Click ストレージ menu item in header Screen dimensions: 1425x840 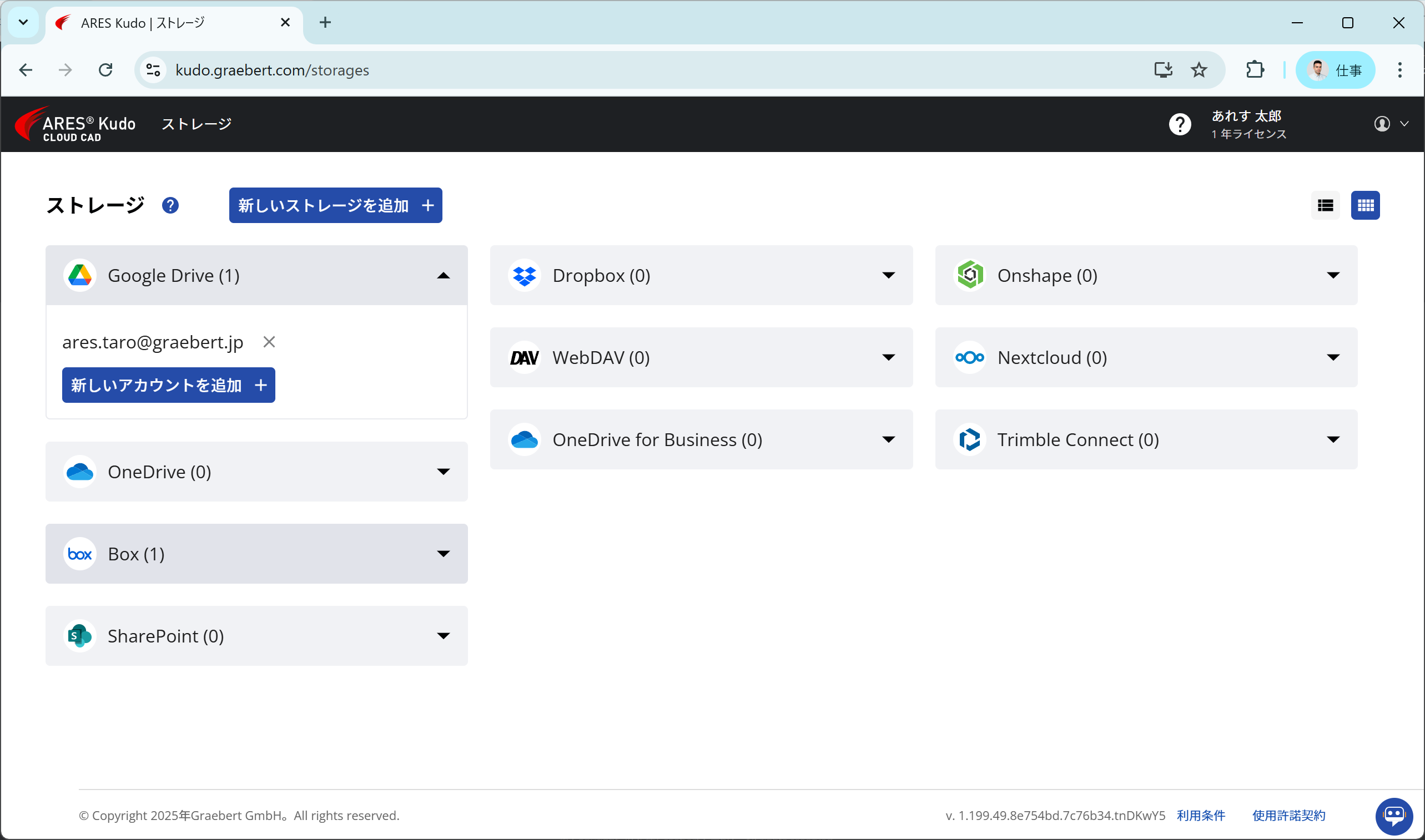(197, 124)
